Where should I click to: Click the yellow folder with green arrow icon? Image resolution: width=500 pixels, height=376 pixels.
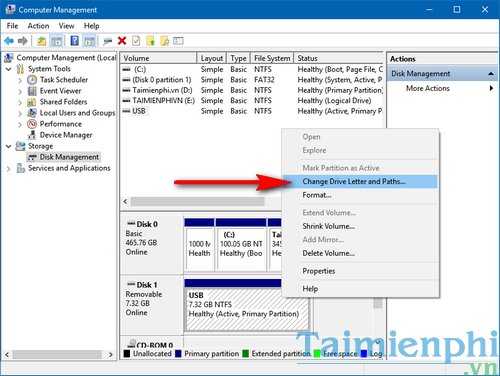[150, 41]
